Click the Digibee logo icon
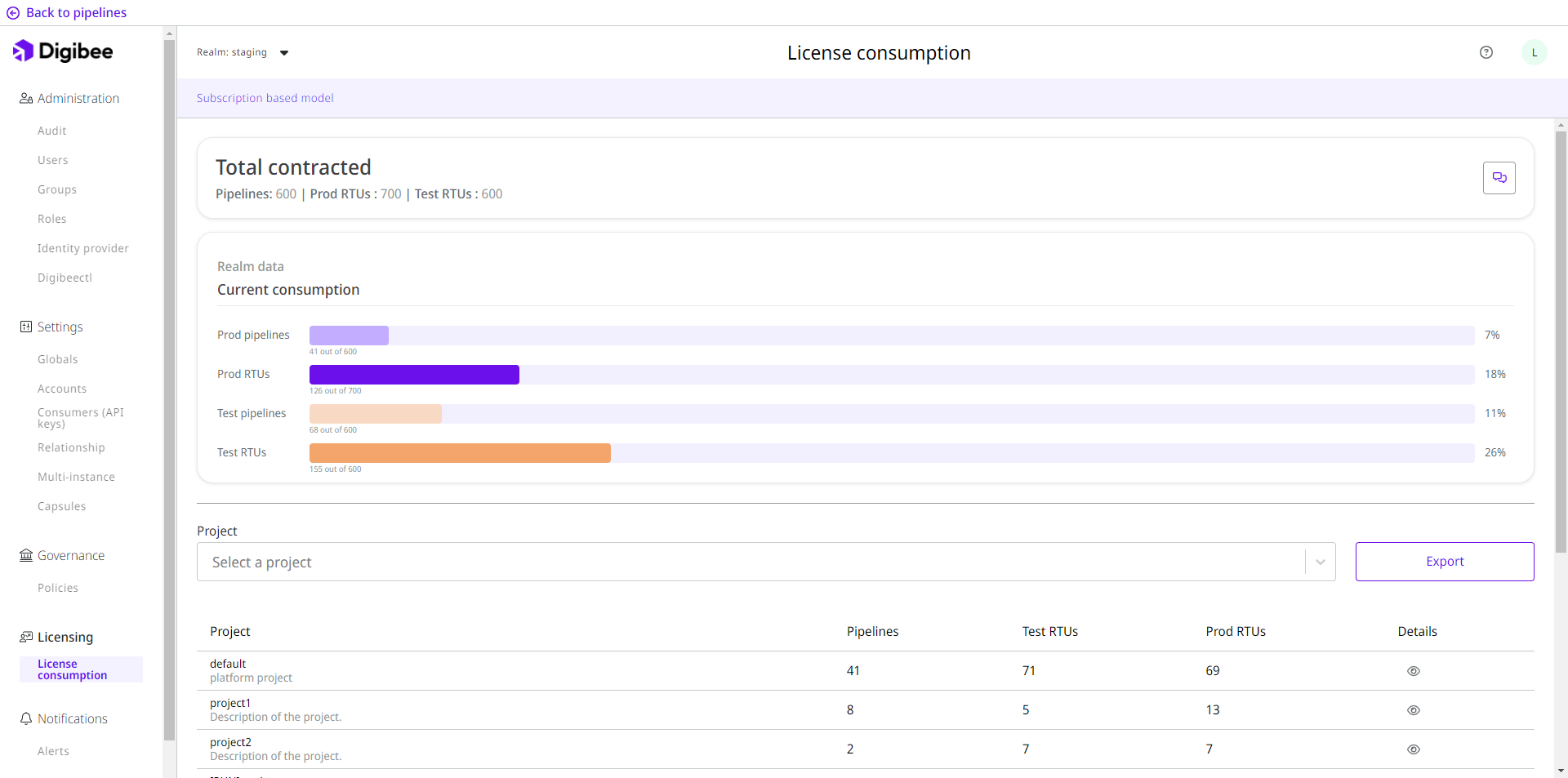Image resolution: width=1568 pixels, height=778 pixels. 23,51
